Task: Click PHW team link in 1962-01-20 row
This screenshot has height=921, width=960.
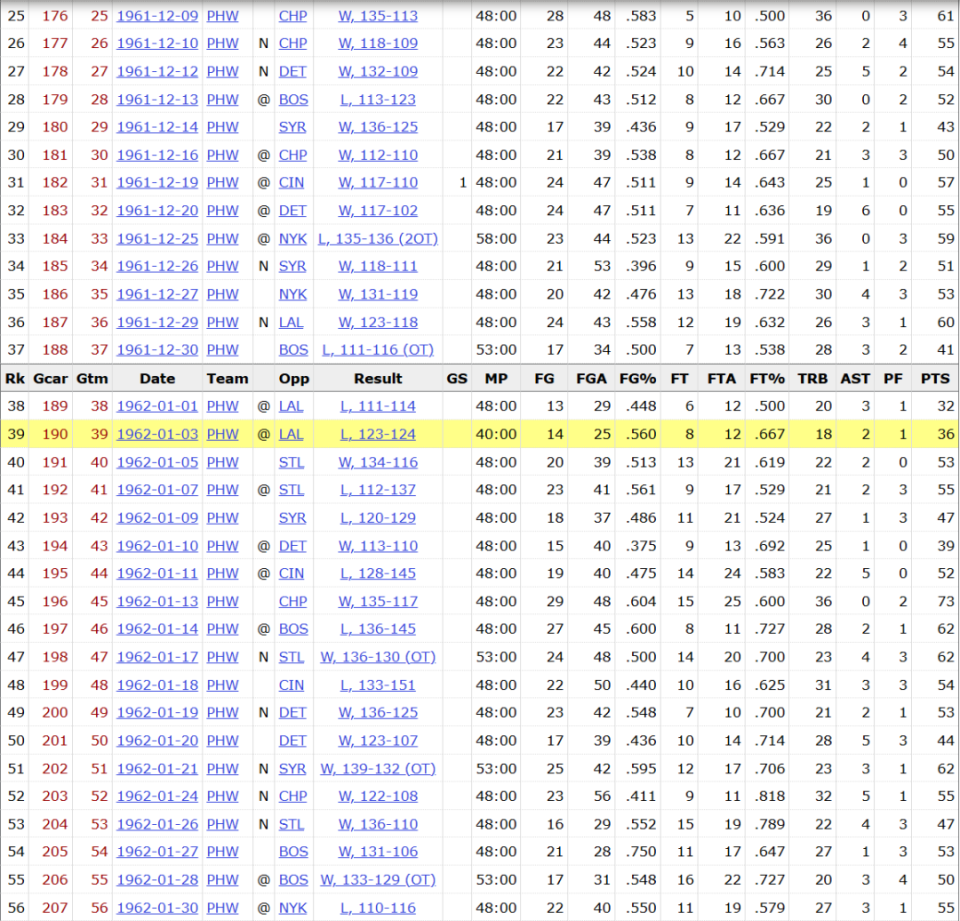Action: click(222, 741)
